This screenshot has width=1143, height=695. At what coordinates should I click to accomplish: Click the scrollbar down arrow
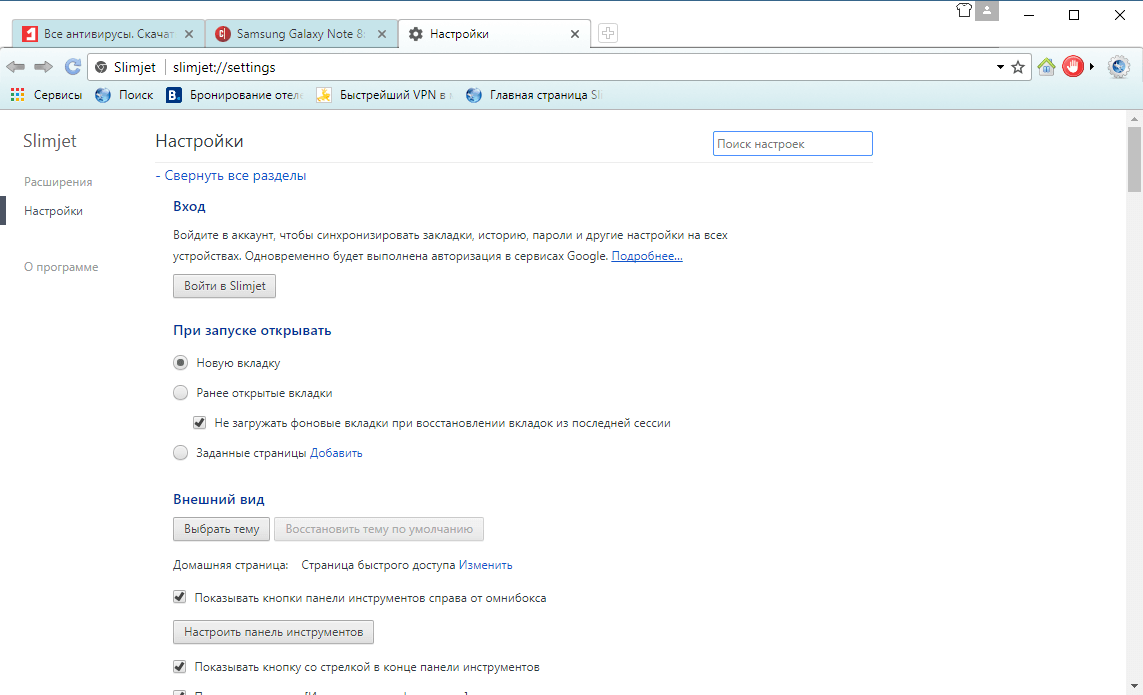pyautogui.click(x=1134, y=686)
